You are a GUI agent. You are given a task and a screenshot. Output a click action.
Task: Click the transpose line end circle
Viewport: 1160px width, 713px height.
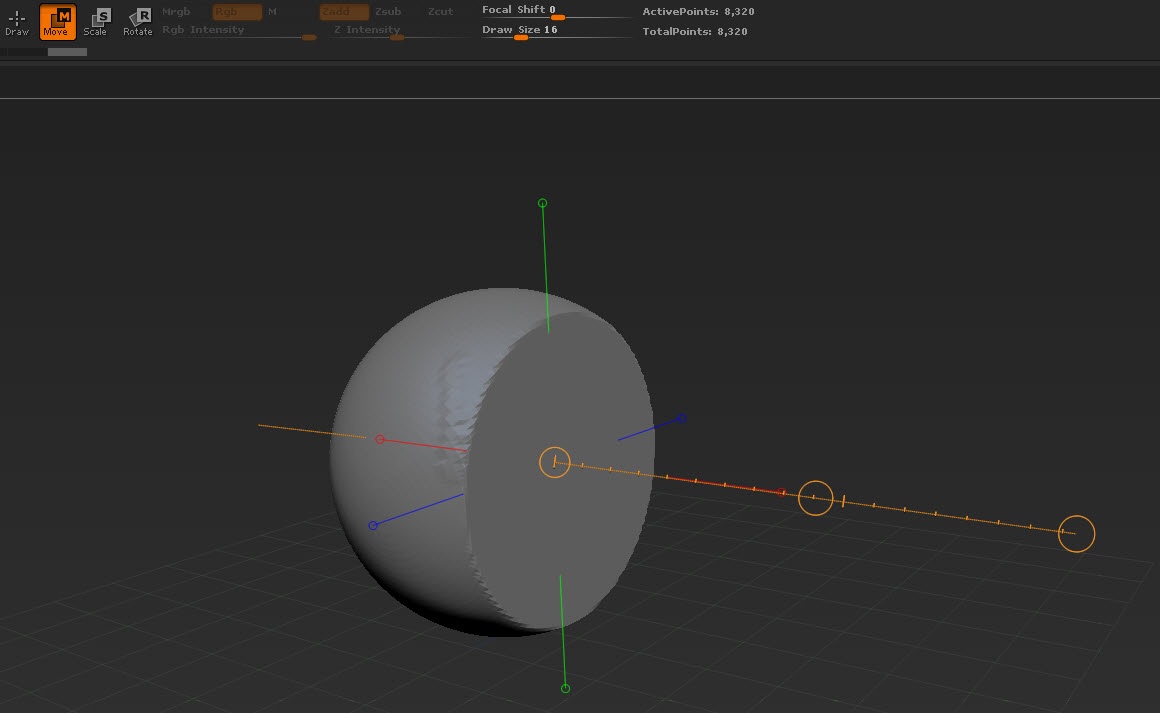pos(1076,533)
